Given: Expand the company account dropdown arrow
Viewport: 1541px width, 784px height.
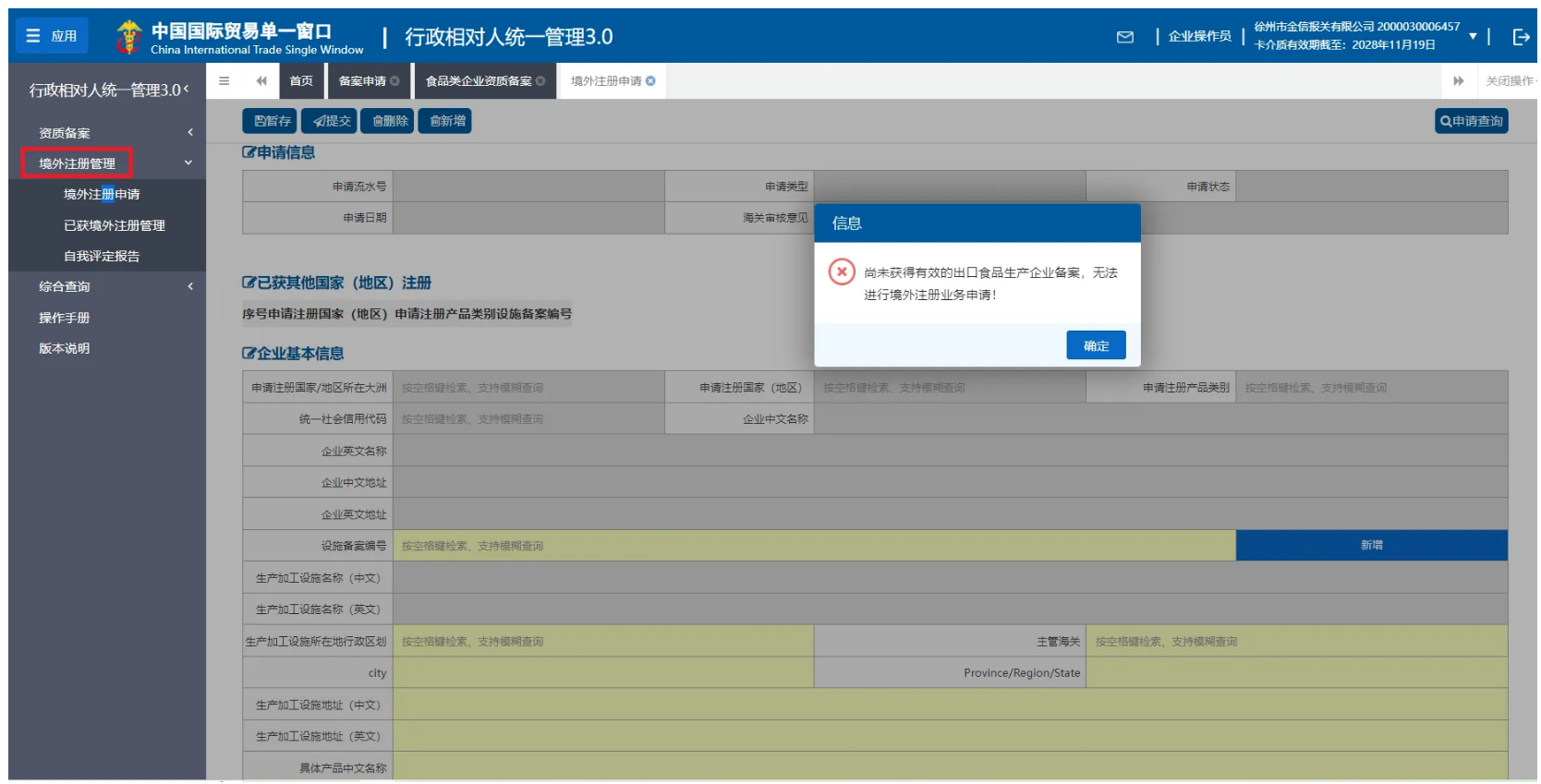Looking at the screenshot, I should click(1473, 37).
